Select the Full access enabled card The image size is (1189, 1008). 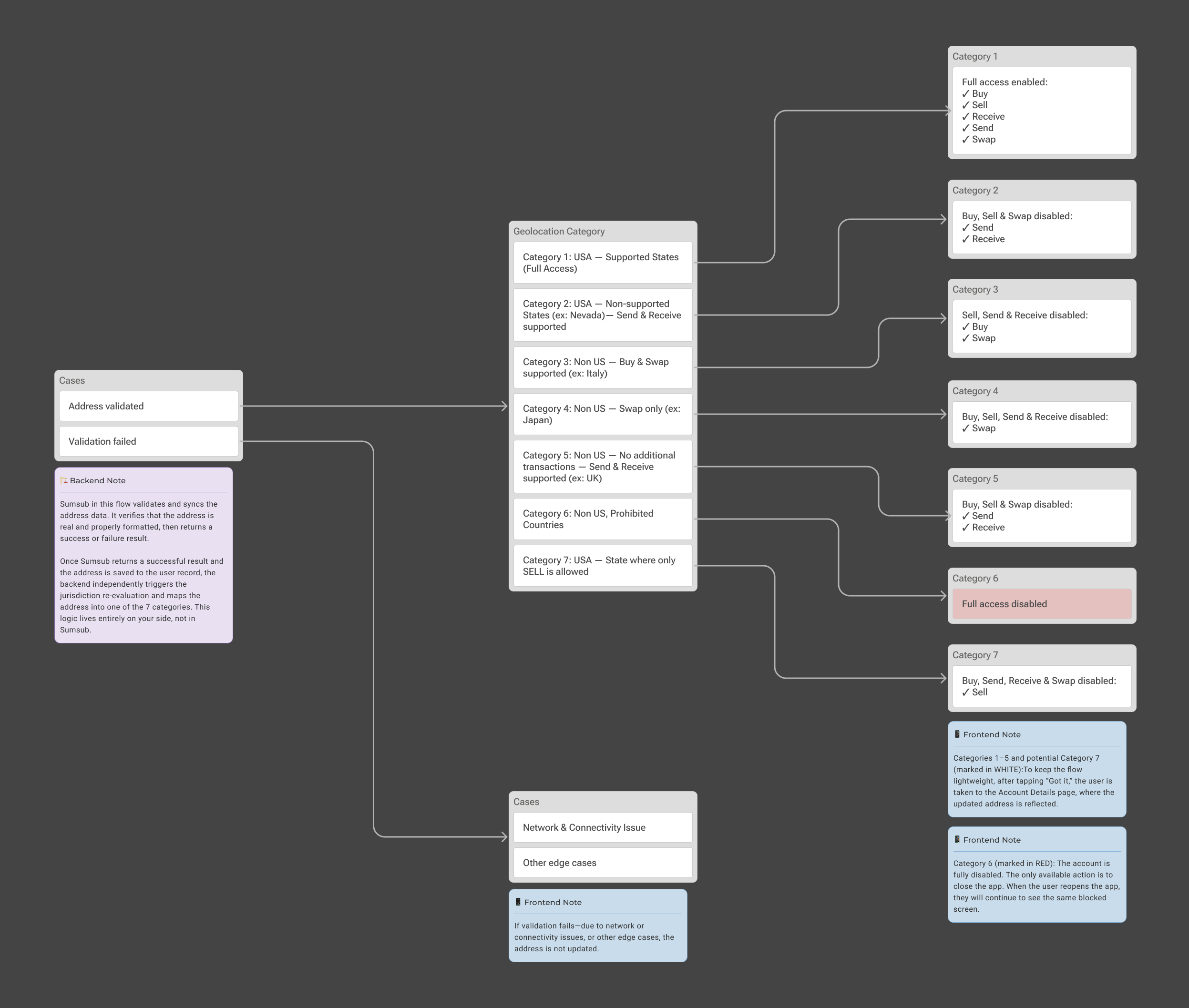1042,111
